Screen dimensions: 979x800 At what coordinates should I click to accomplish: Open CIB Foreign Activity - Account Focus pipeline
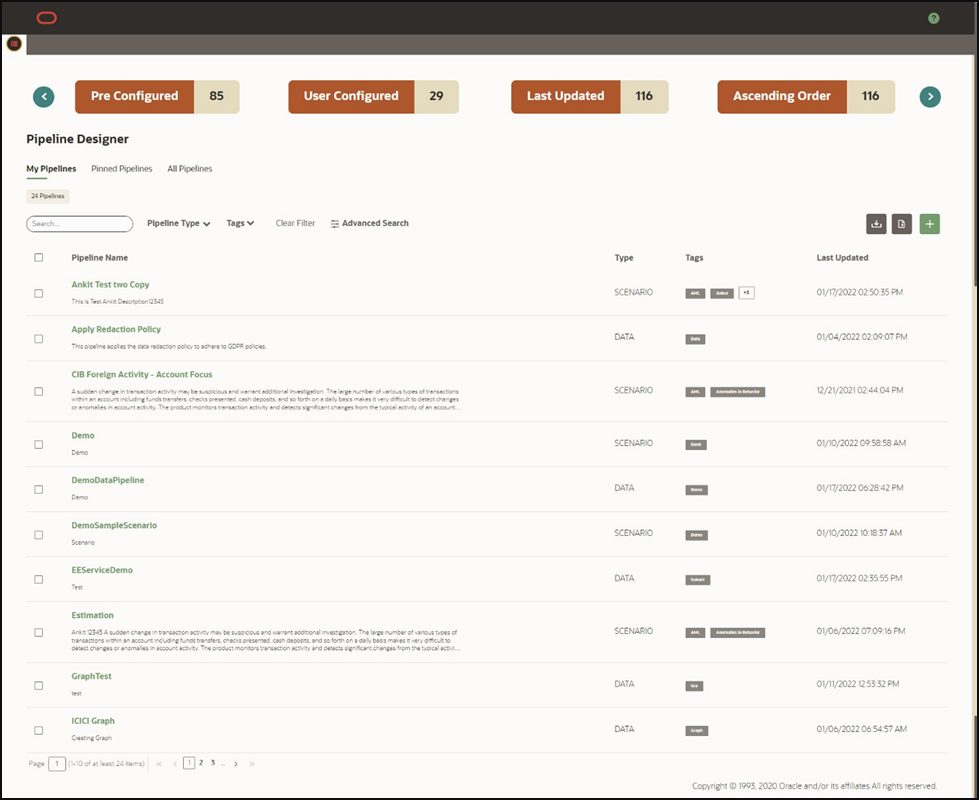(x=142, y=375)
